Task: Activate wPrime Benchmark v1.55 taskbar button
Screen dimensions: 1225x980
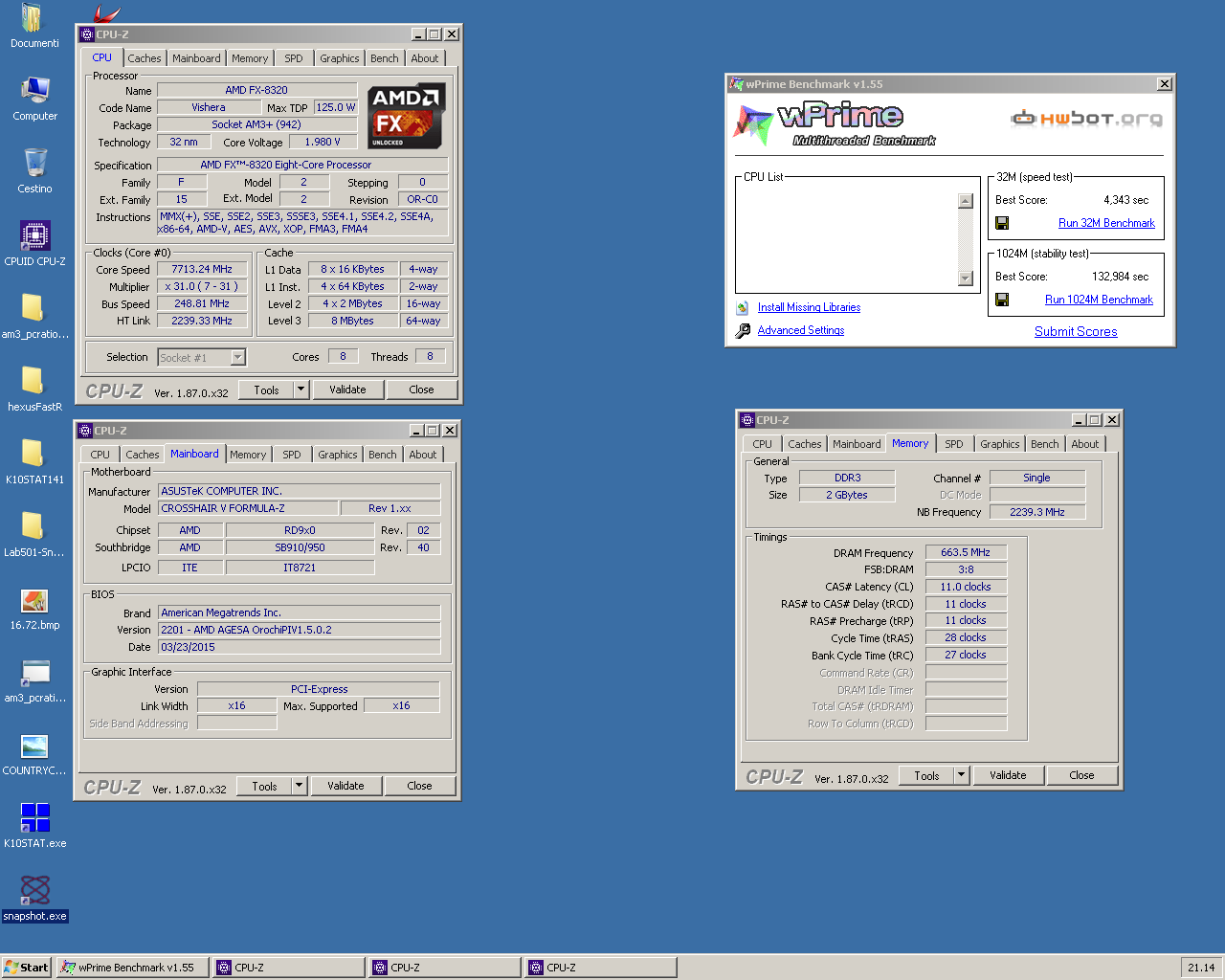Action: [x=133, y=968]
